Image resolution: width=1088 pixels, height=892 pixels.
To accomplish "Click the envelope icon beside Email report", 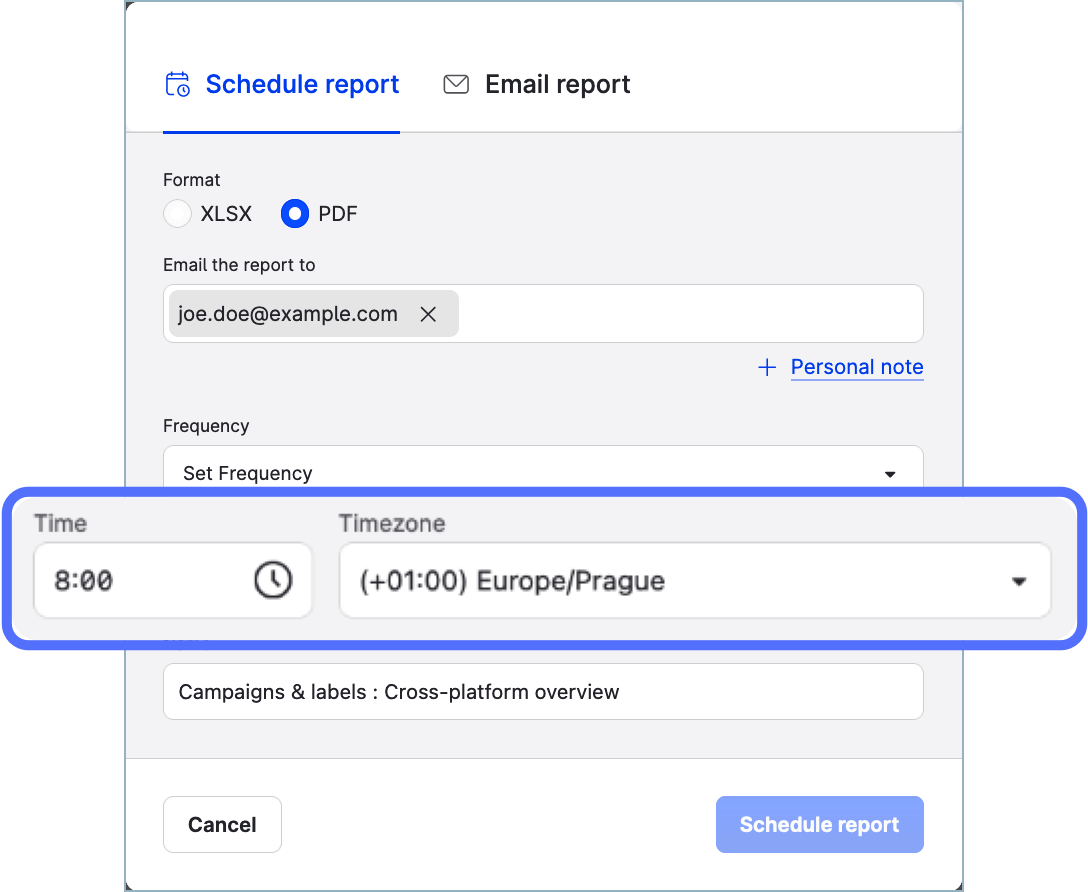I will click(x=456, y=84).
